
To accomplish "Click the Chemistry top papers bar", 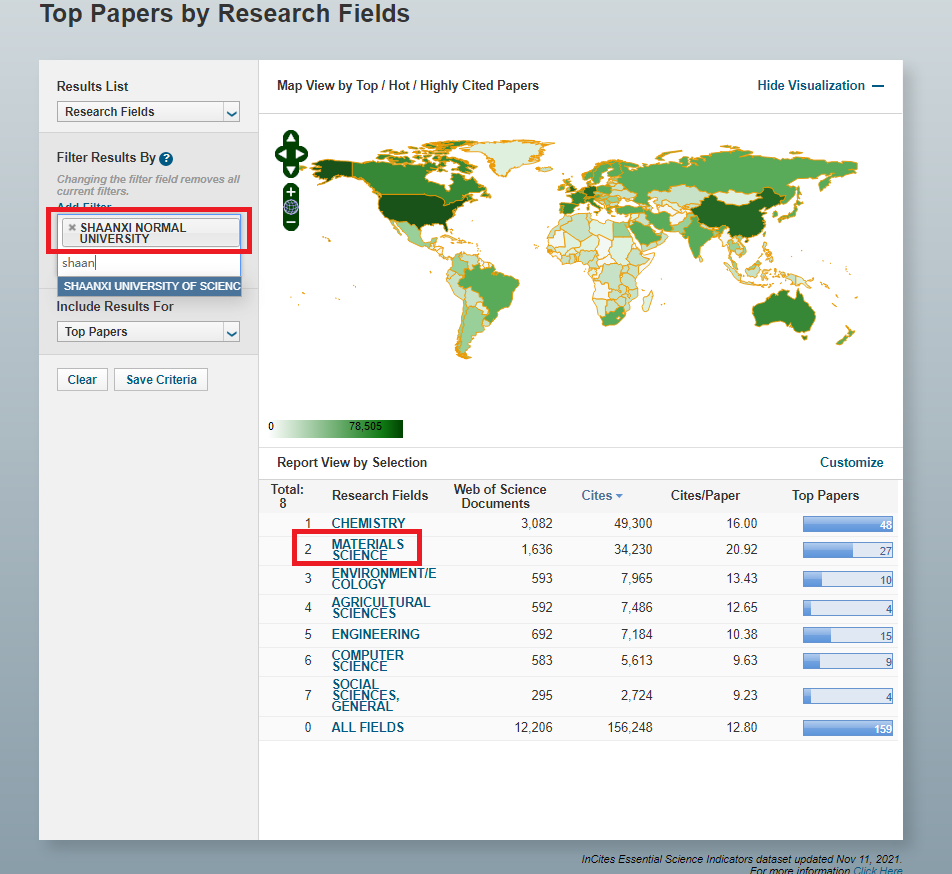I will coord(847,524).
